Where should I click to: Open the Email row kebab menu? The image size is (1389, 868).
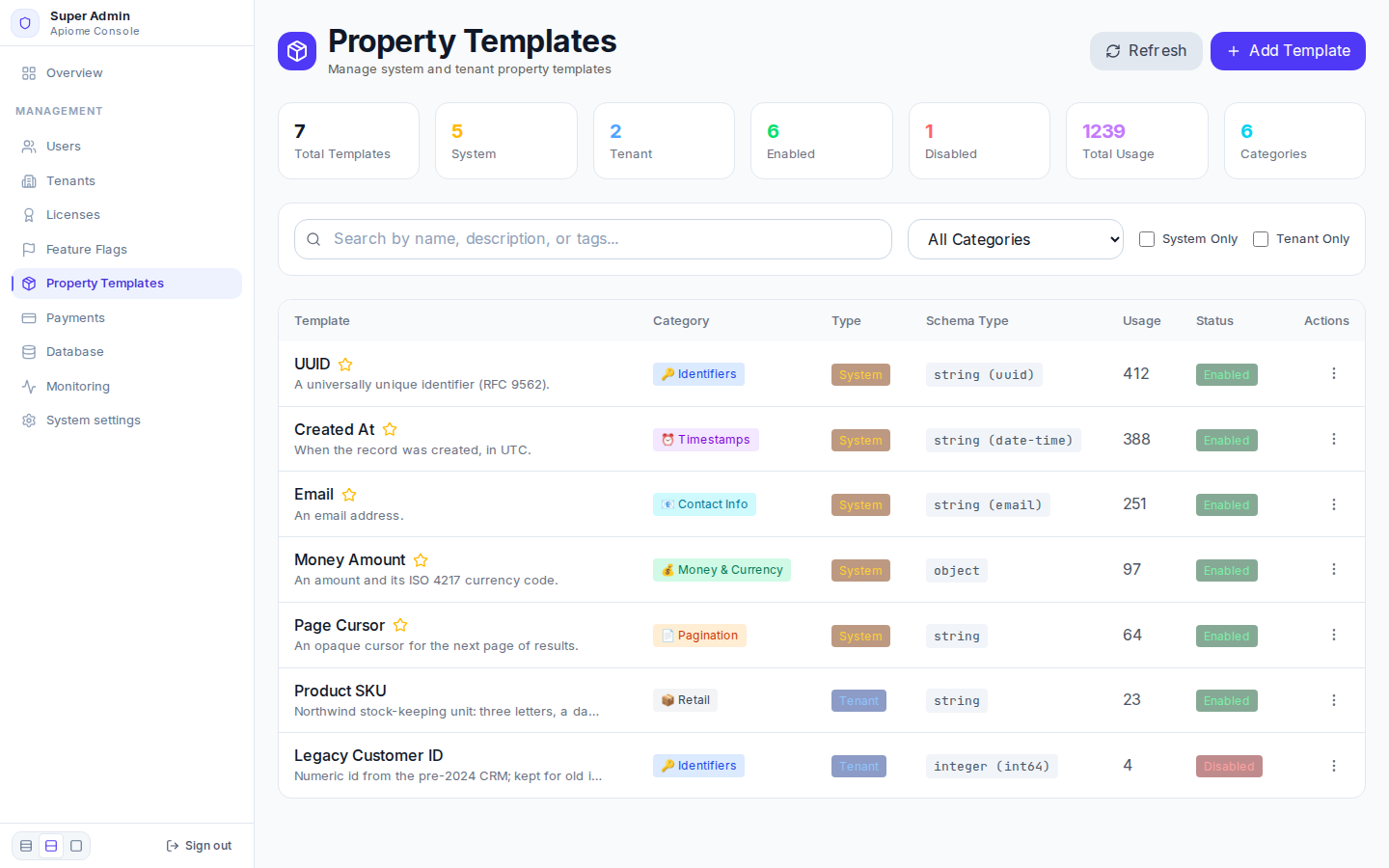pyautogui.click(x=1334, y=504)
